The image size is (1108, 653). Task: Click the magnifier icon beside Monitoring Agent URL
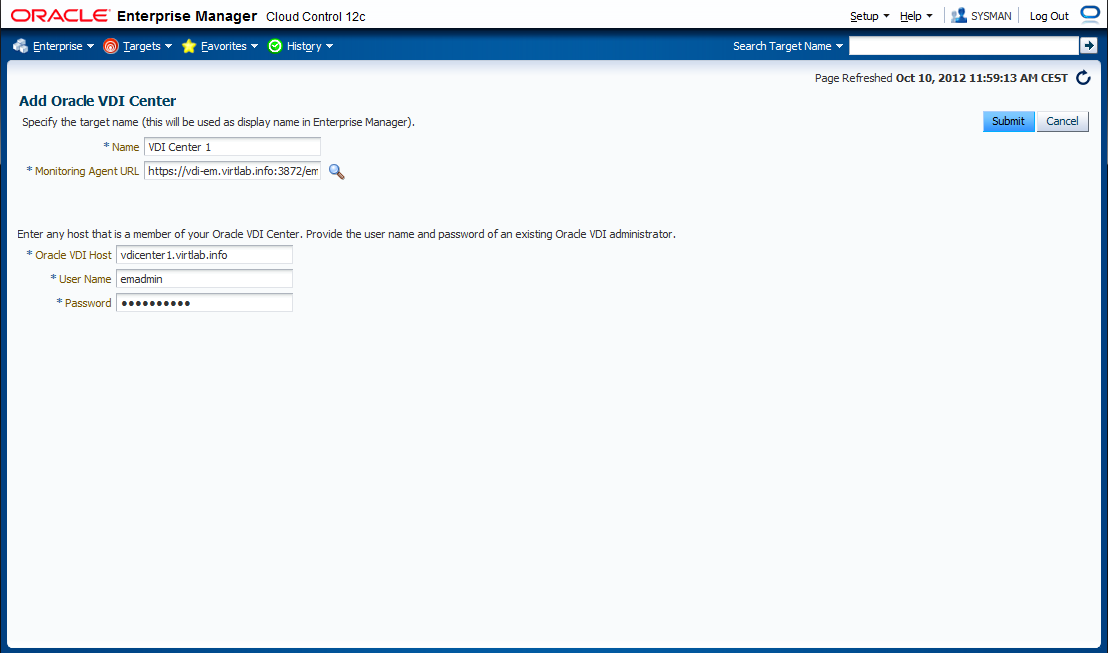(336, 172)
